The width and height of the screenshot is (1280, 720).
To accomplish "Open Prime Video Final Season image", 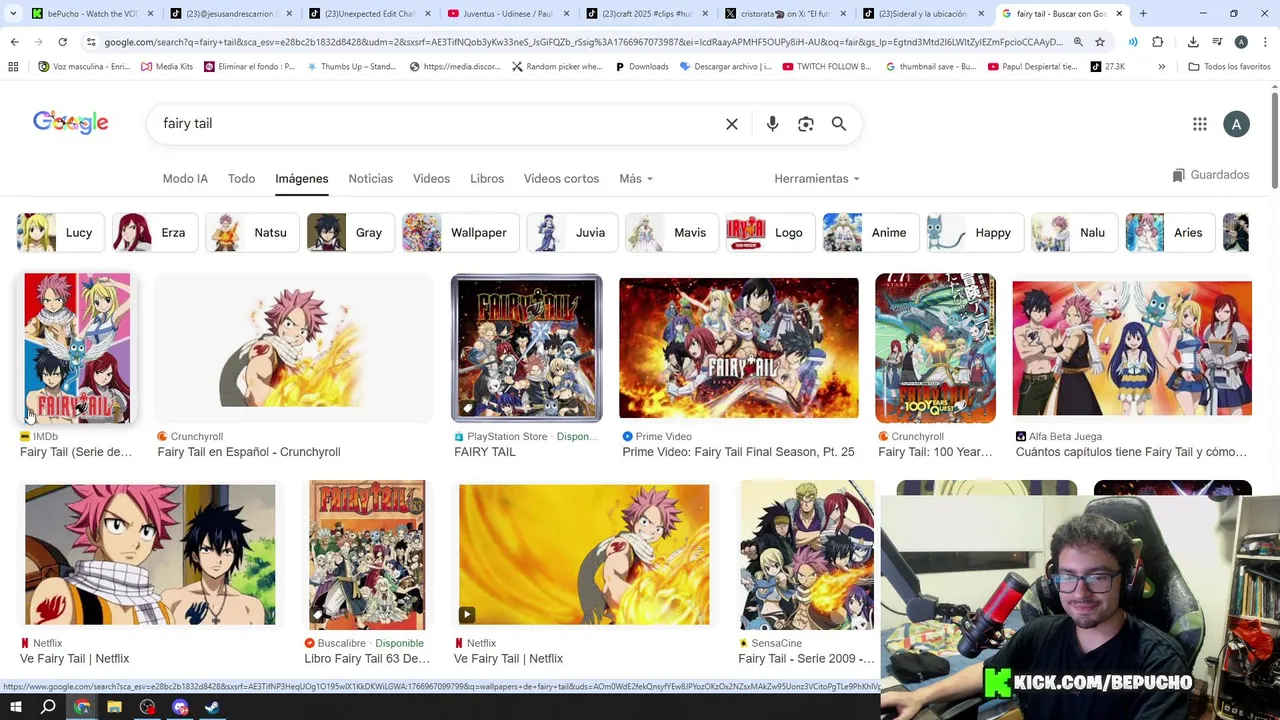I will point(738,348).
